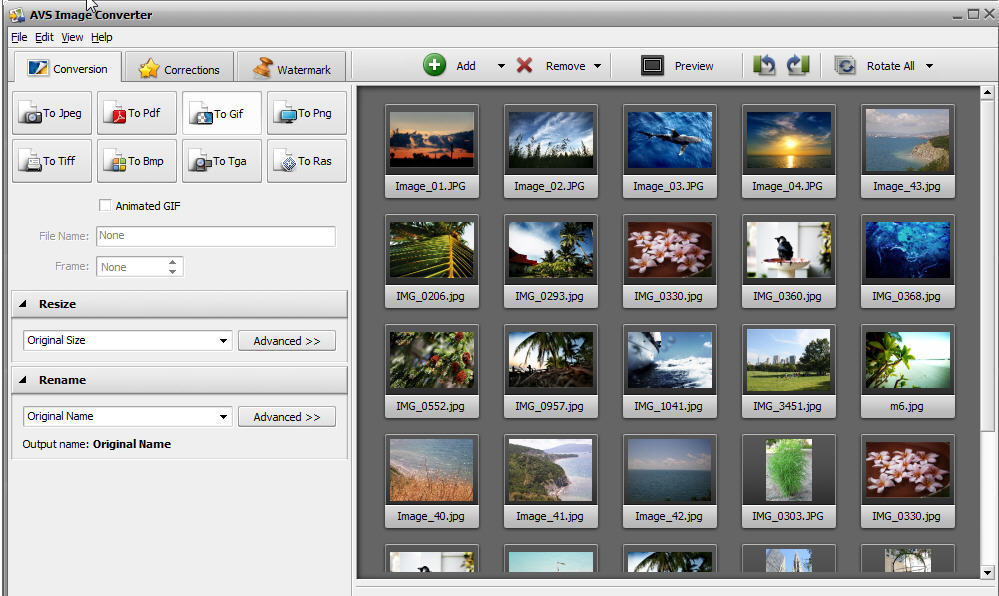The image size is (999, 596).
Task: Choose the To Gif output format
Action: point(221,113)
